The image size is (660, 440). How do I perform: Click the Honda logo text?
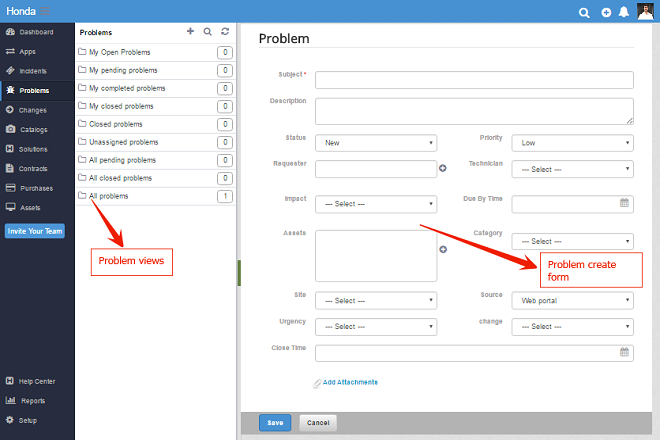click(x=21, y=11)
